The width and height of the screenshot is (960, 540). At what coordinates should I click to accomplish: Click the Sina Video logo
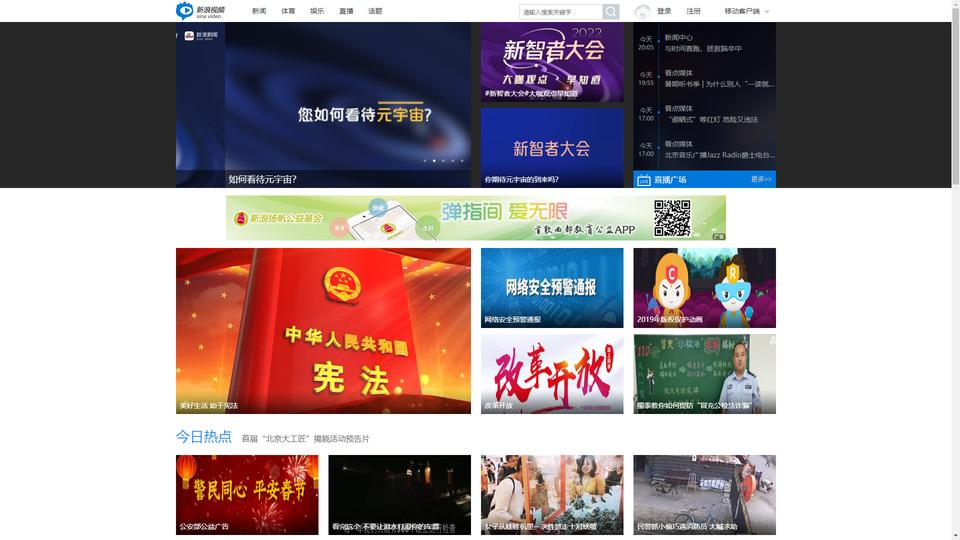[x=200, y=11]
